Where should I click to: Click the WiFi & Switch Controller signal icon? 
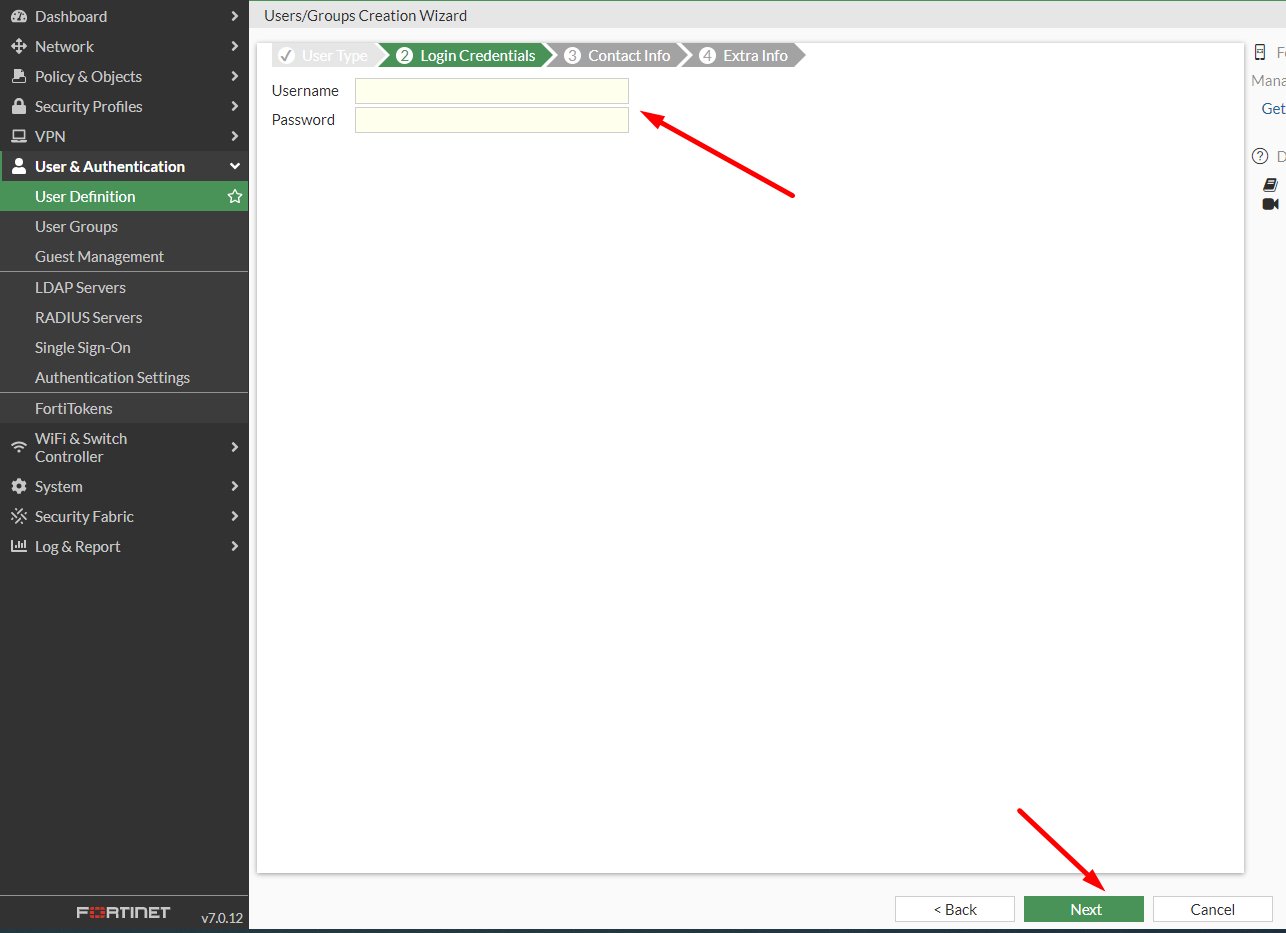pyautogui.click(x=18, y=447)
